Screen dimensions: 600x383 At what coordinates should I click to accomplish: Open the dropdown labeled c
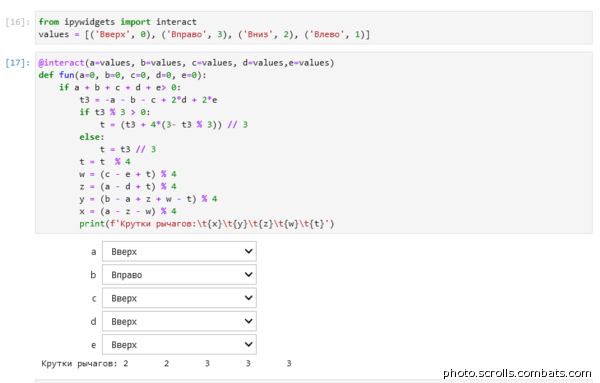click(x=179, y=298)
